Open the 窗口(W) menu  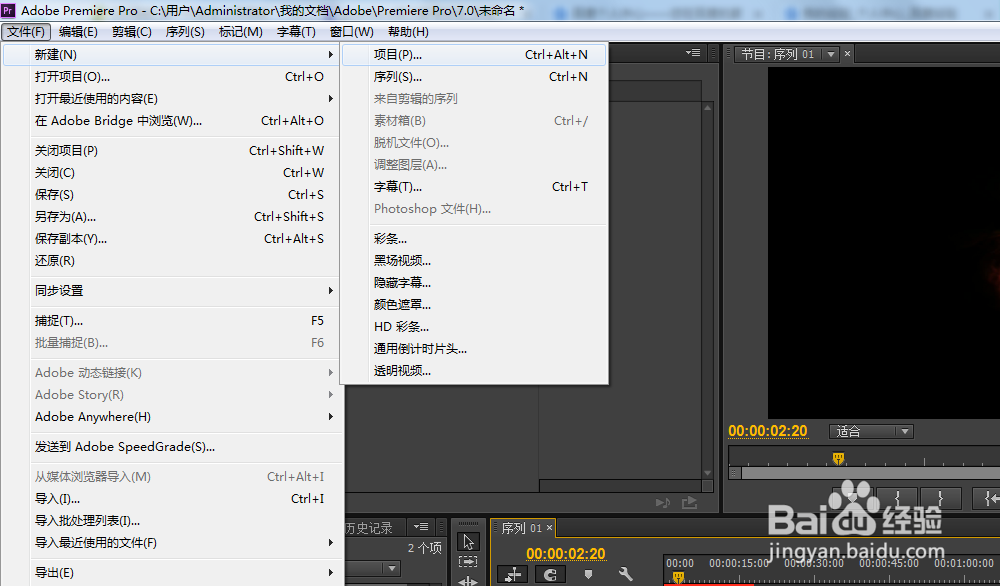point(352,32)
